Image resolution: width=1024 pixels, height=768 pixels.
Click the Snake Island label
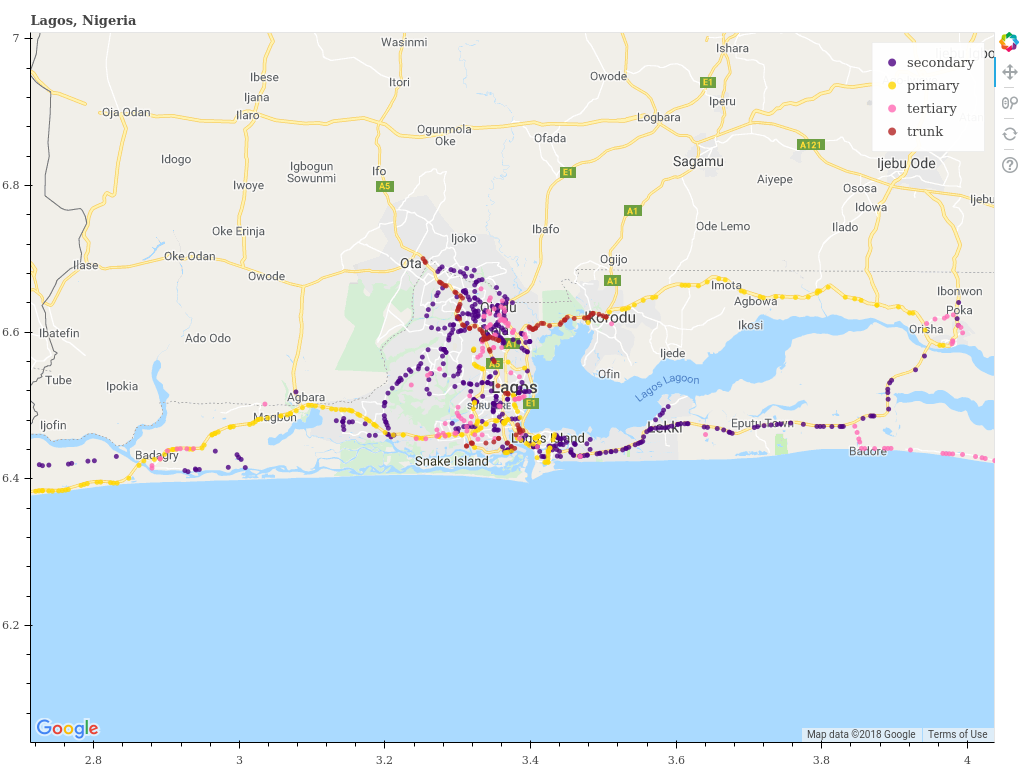click(451, 461)
